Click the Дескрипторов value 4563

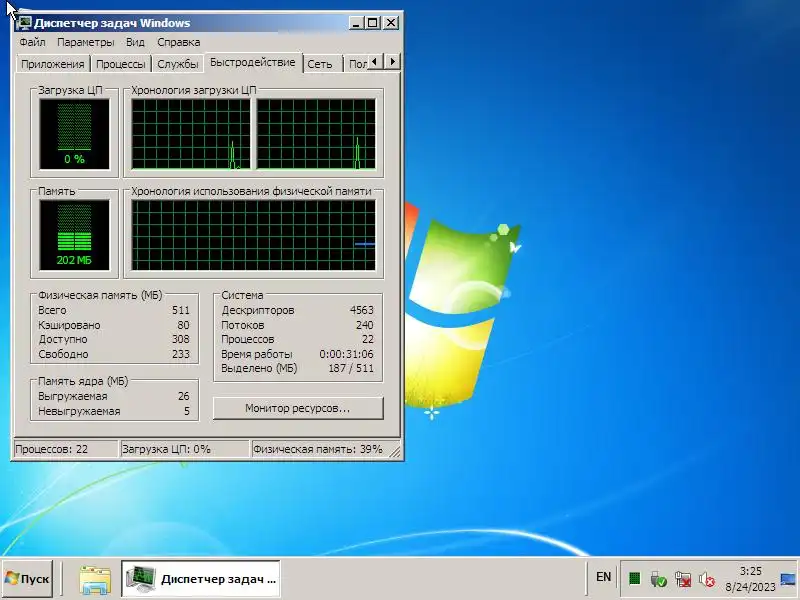[x=362, y=310]
